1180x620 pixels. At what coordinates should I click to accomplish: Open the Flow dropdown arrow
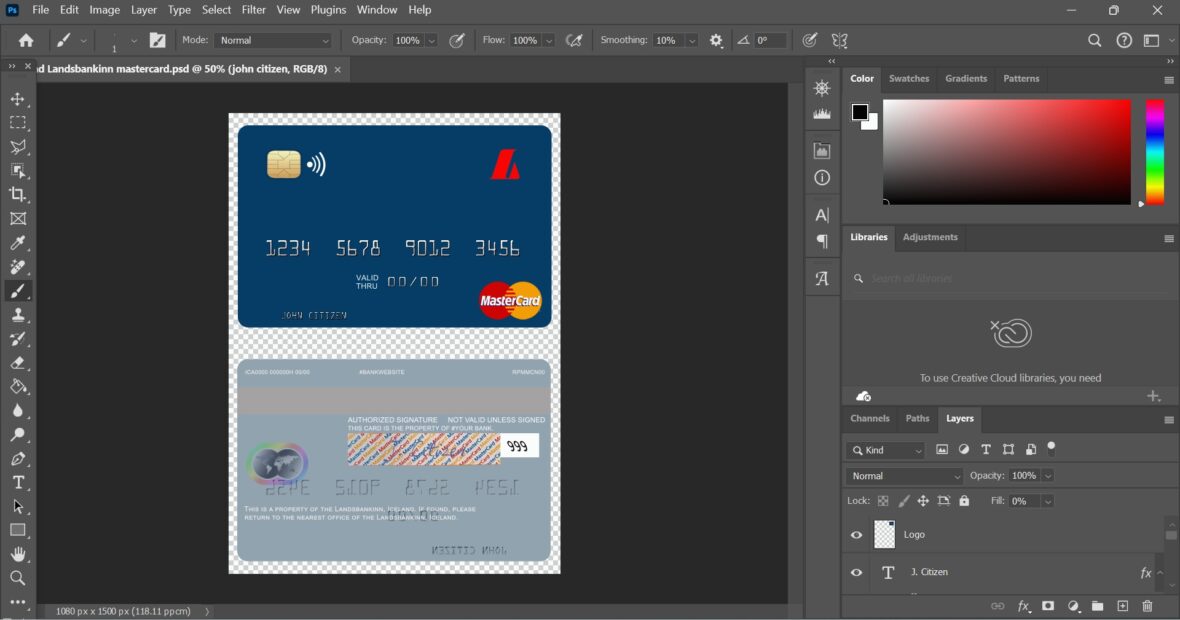pos(549,41)
